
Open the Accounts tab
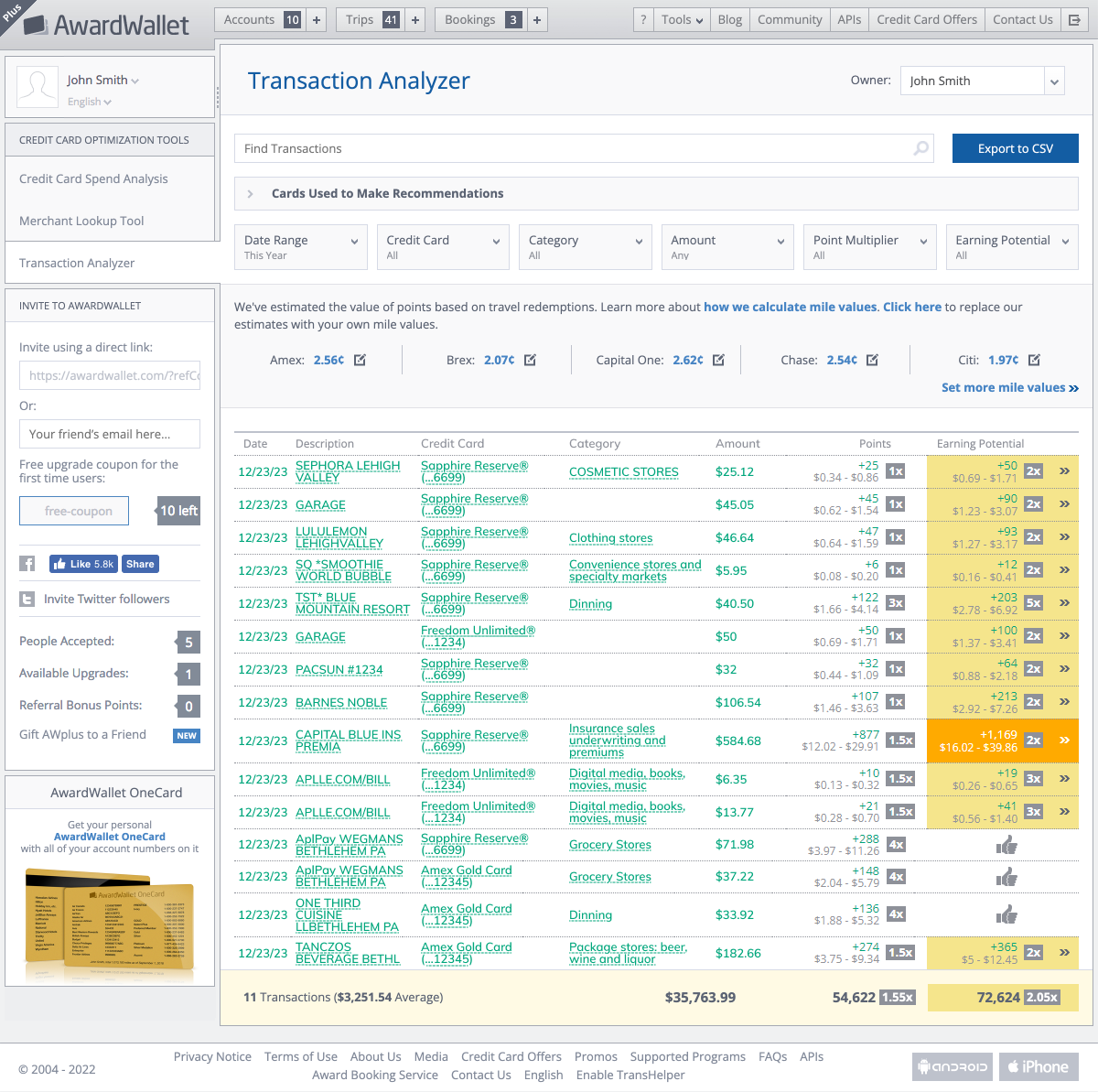[261, 19]
